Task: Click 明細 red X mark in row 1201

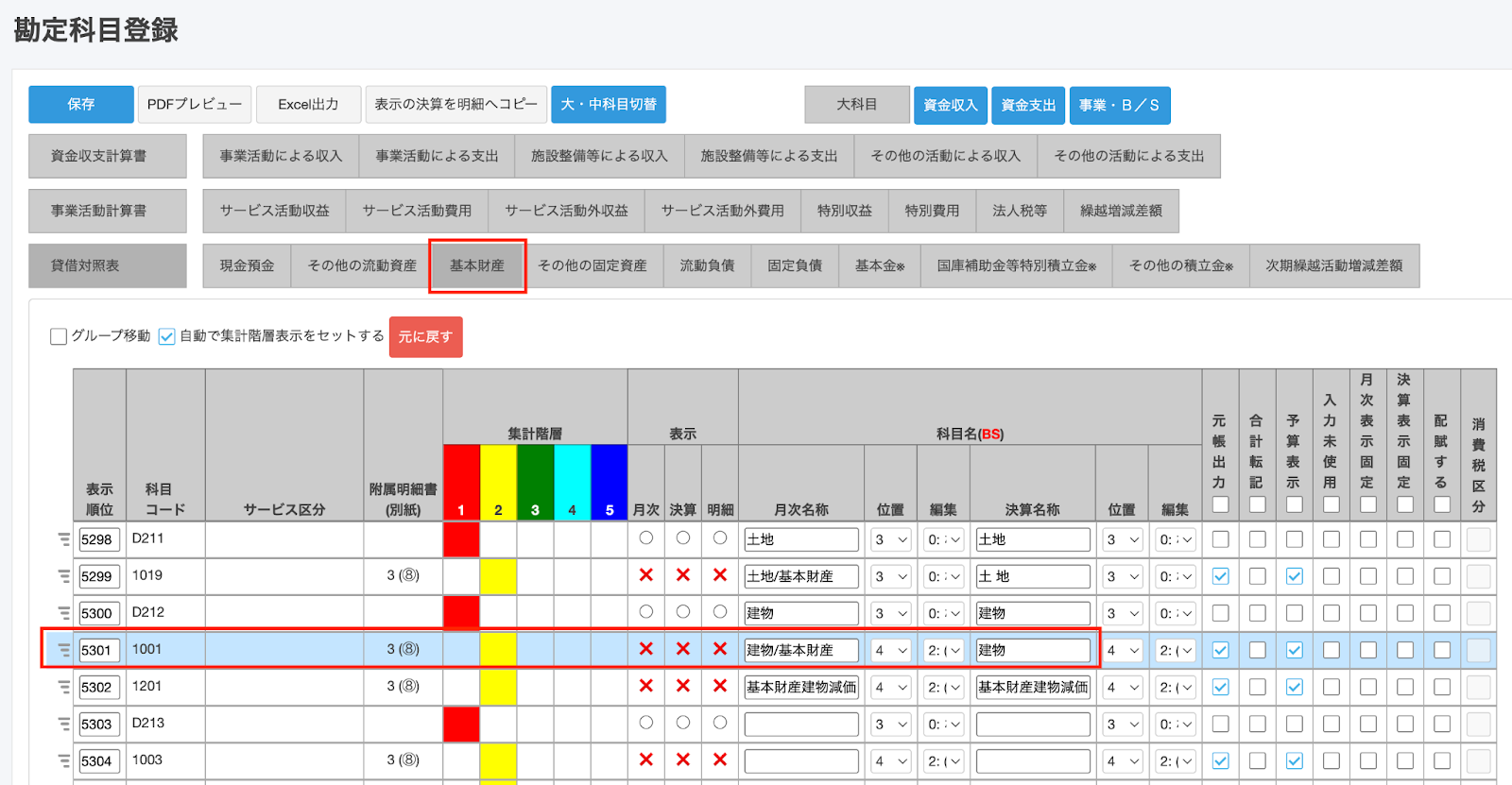Action: [720, 686]
